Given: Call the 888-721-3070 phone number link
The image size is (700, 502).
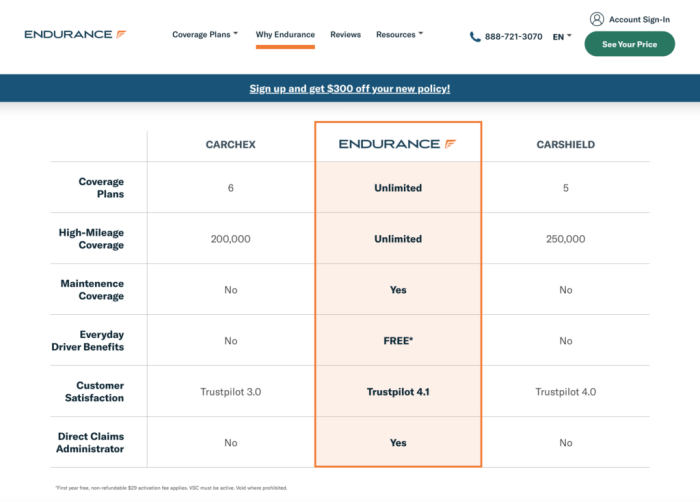Looking at the screenshot, I should (513, 37).
